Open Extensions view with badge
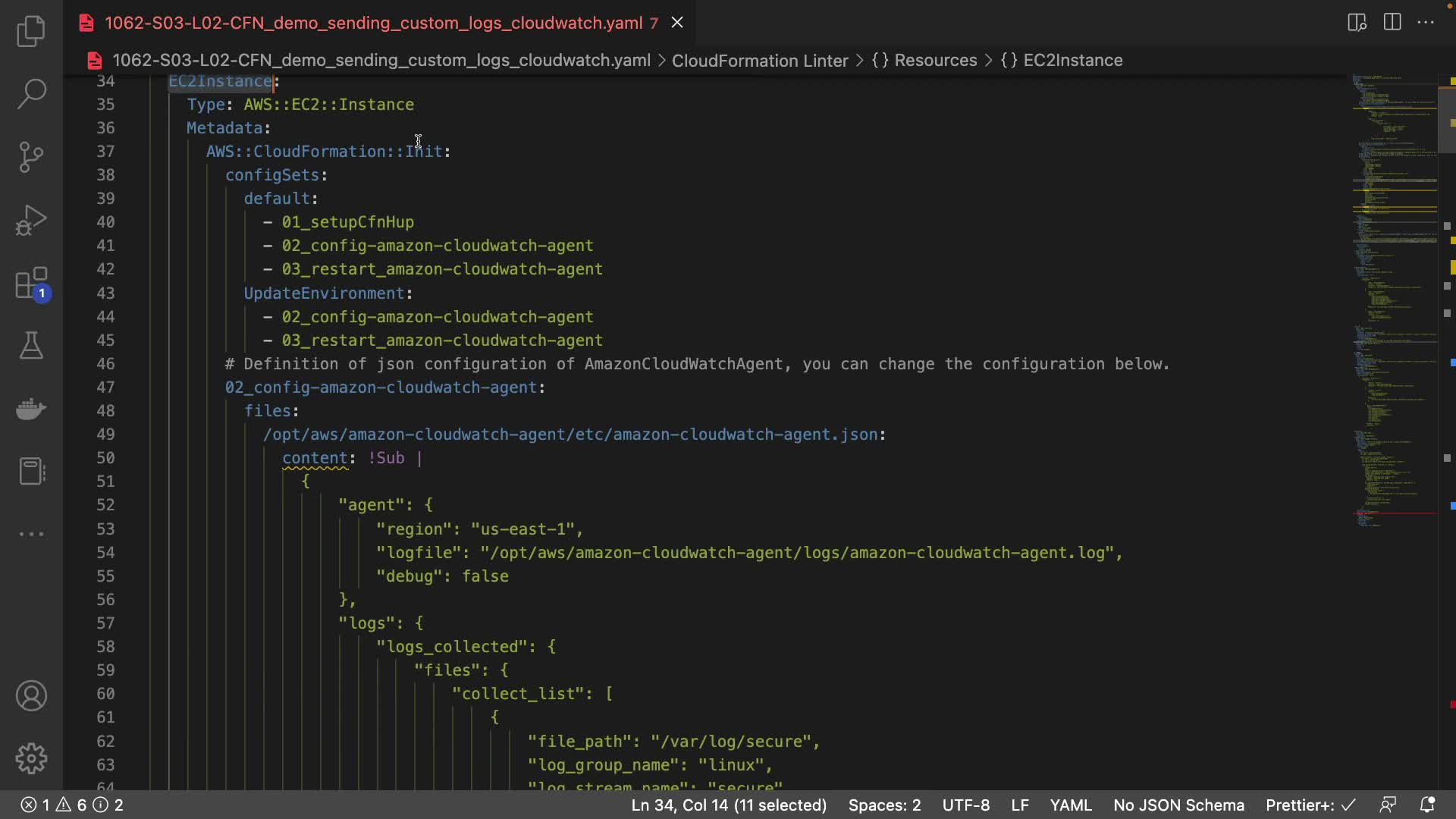 [x=31, y=284]
